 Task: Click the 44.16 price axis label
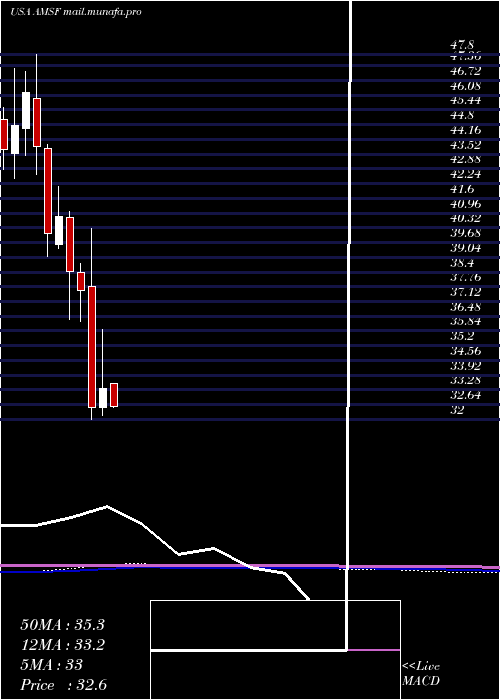click(466, 130)
